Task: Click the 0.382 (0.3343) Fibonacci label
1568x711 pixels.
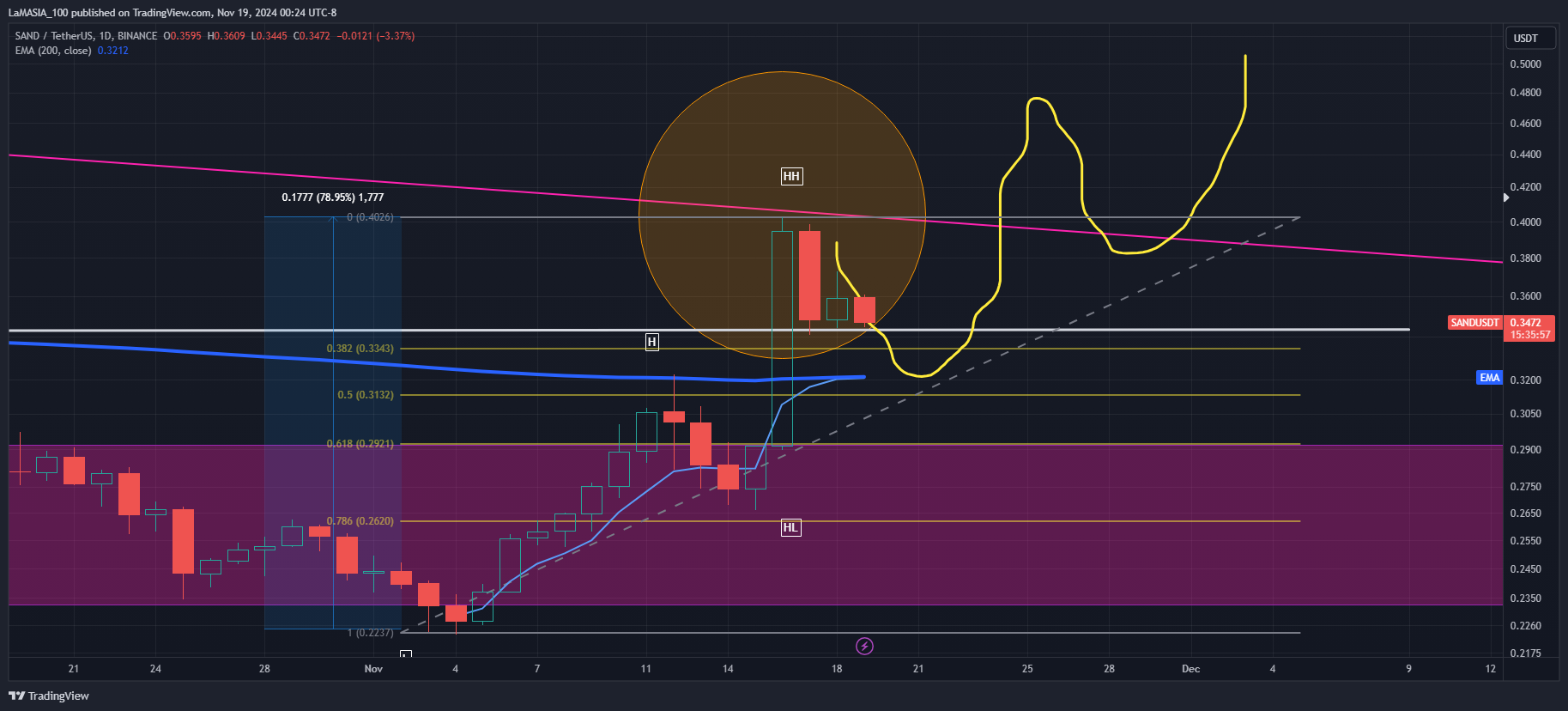Action: [x=360, y=349]
